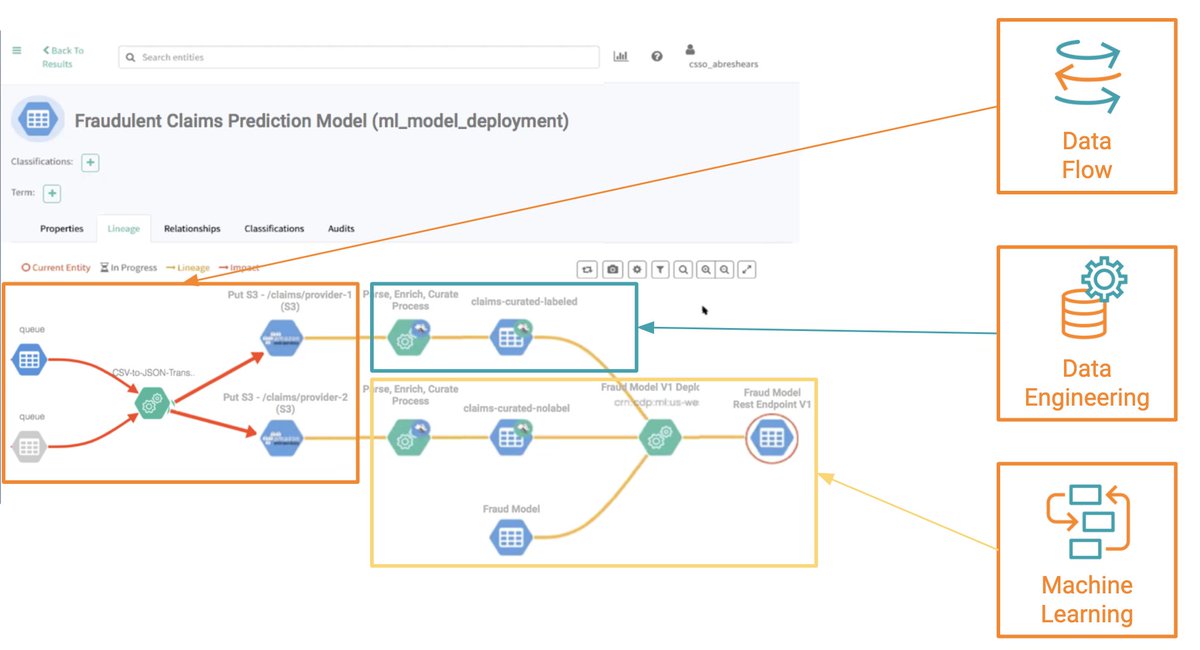Viewport: 1200px width, 650px height.
Task: Export lineage with the camera icon
Action: 613,269
